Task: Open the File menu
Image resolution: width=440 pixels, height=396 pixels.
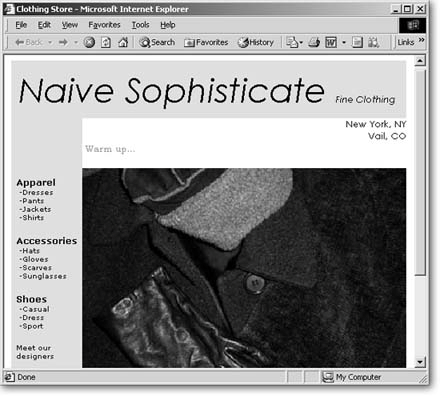Action: coord(21,25)
